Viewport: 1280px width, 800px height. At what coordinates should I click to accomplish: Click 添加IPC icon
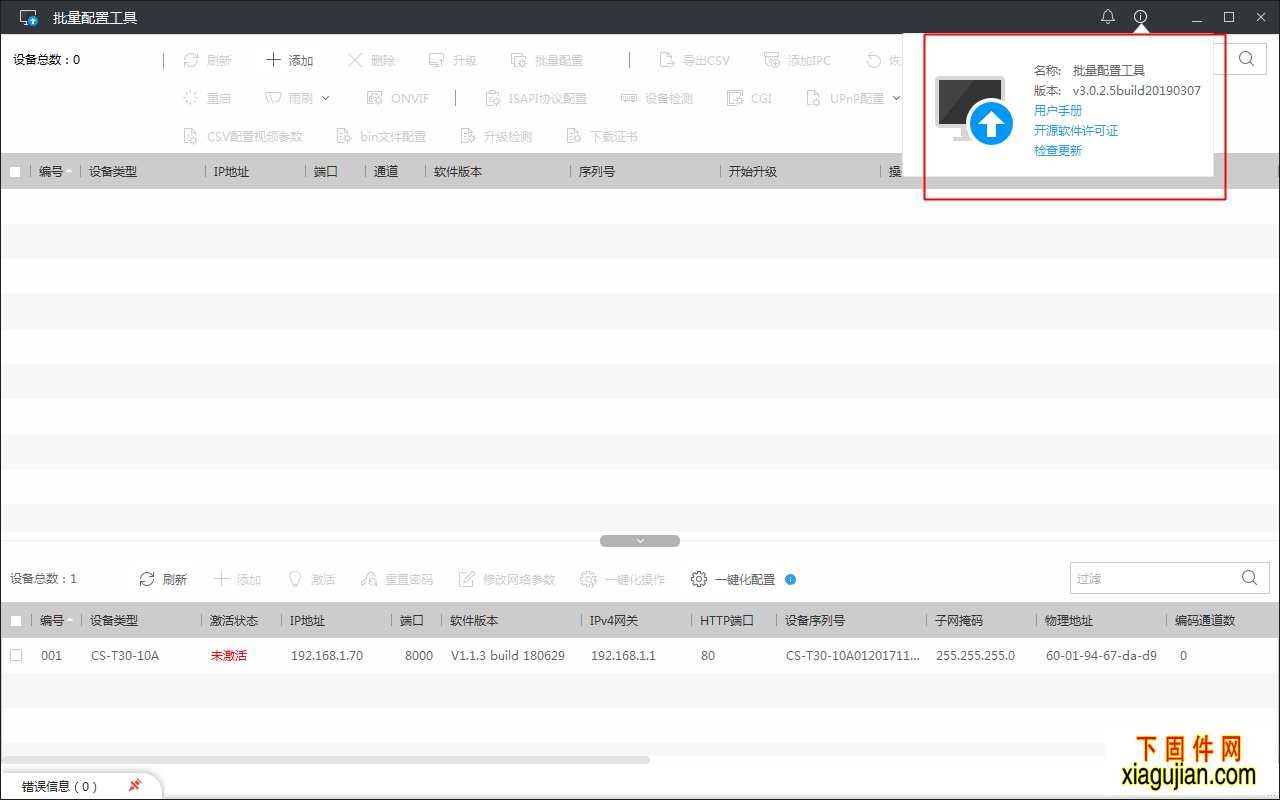pos(772,60)
